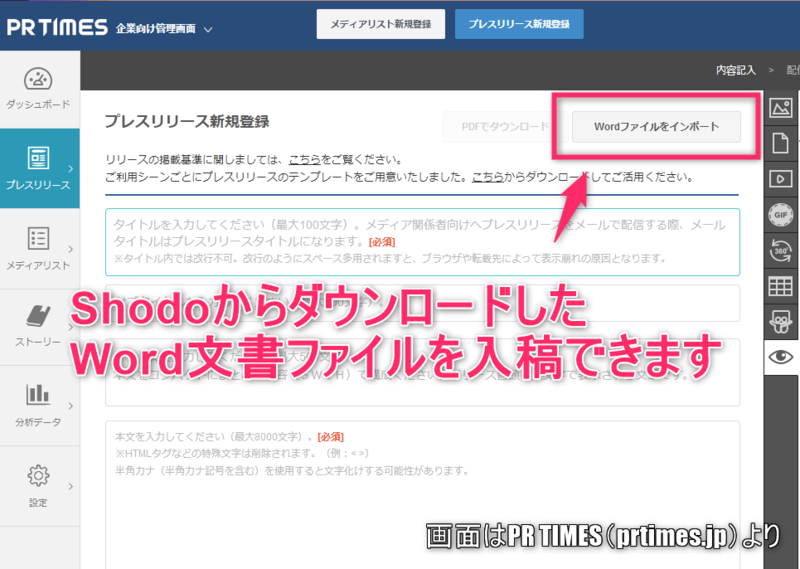
Task: Focus the title input field
Action: (x=422, y=242)
